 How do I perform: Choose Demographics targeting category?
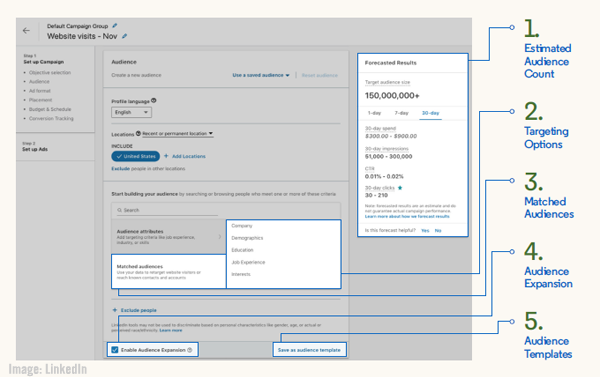(247, 238)
